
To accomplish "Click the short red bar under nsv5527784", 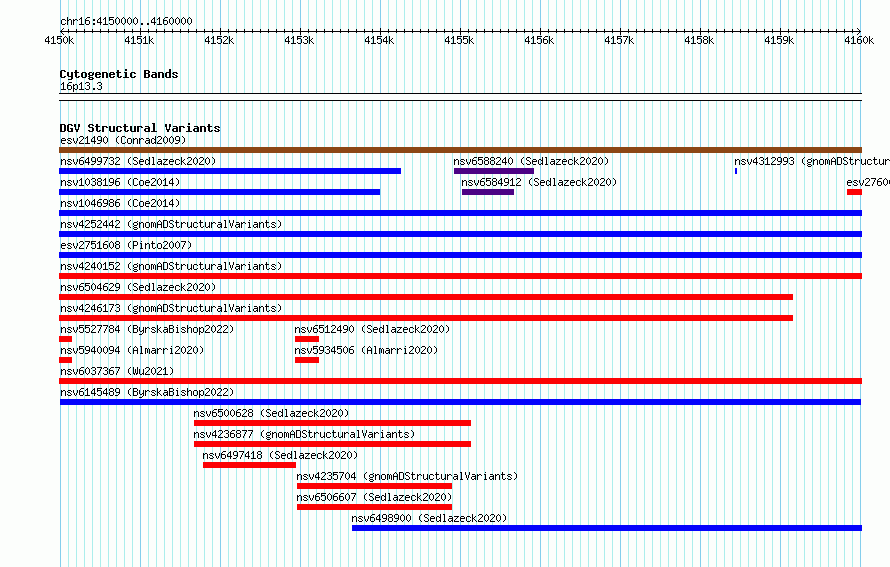I will (65, 339).
